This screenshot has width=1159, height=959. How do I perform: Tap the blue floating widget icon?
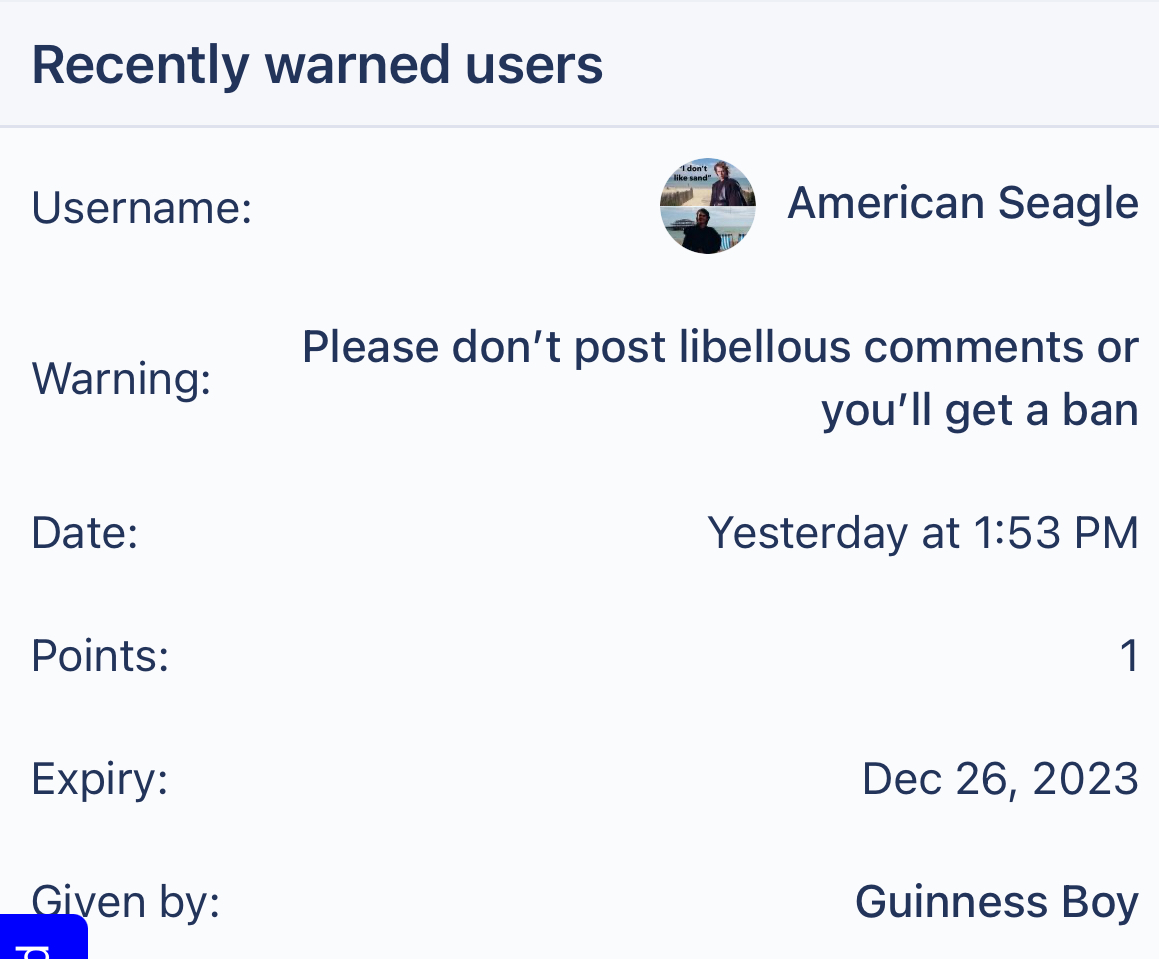(x=44, y=937)
